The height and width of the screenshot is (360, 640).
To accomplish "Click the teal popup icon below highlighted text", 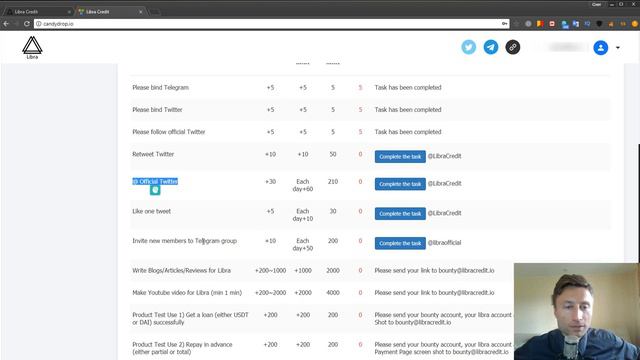I will point(155,190).
